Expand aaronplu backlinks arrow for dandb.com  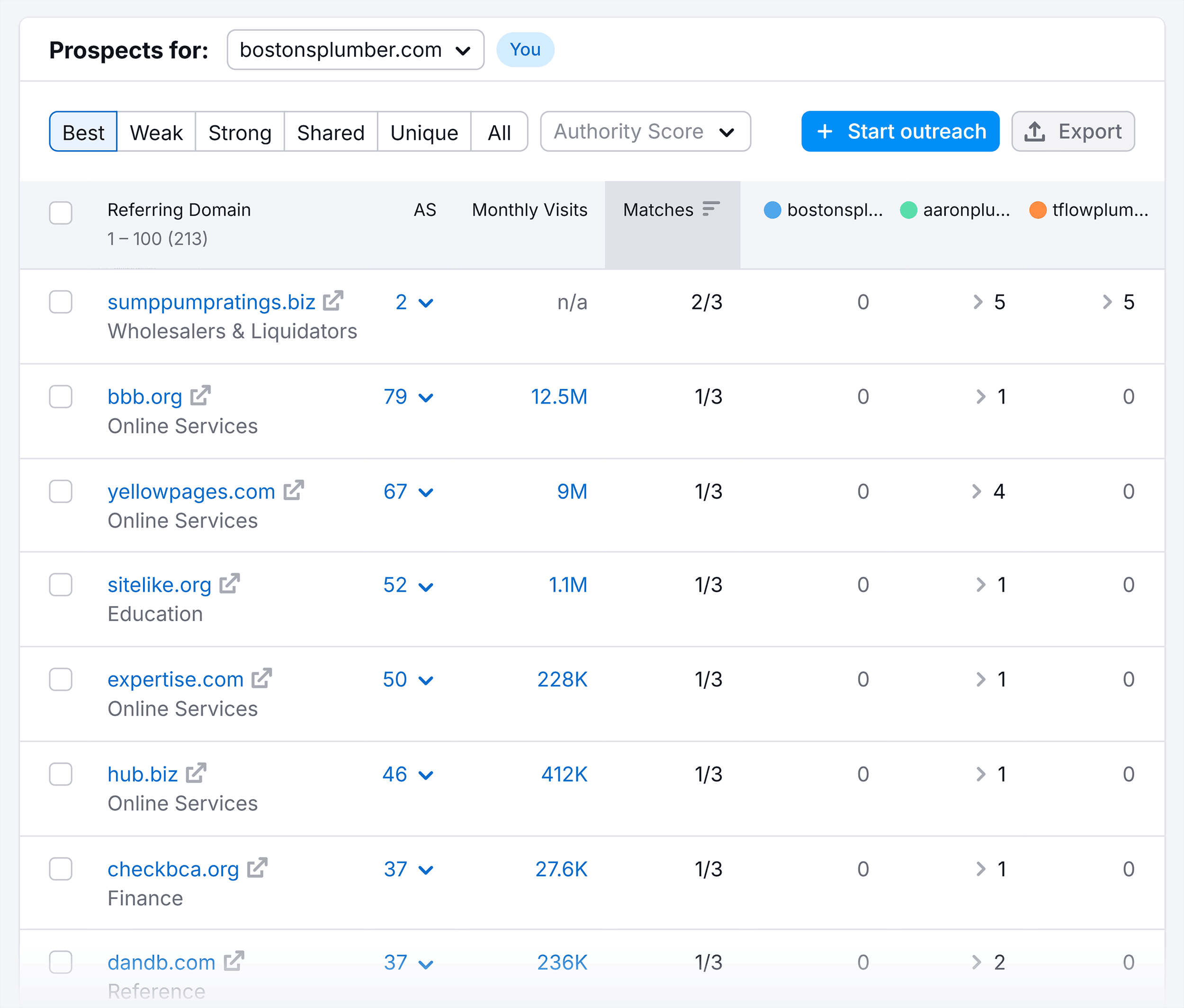coord(977,962)
